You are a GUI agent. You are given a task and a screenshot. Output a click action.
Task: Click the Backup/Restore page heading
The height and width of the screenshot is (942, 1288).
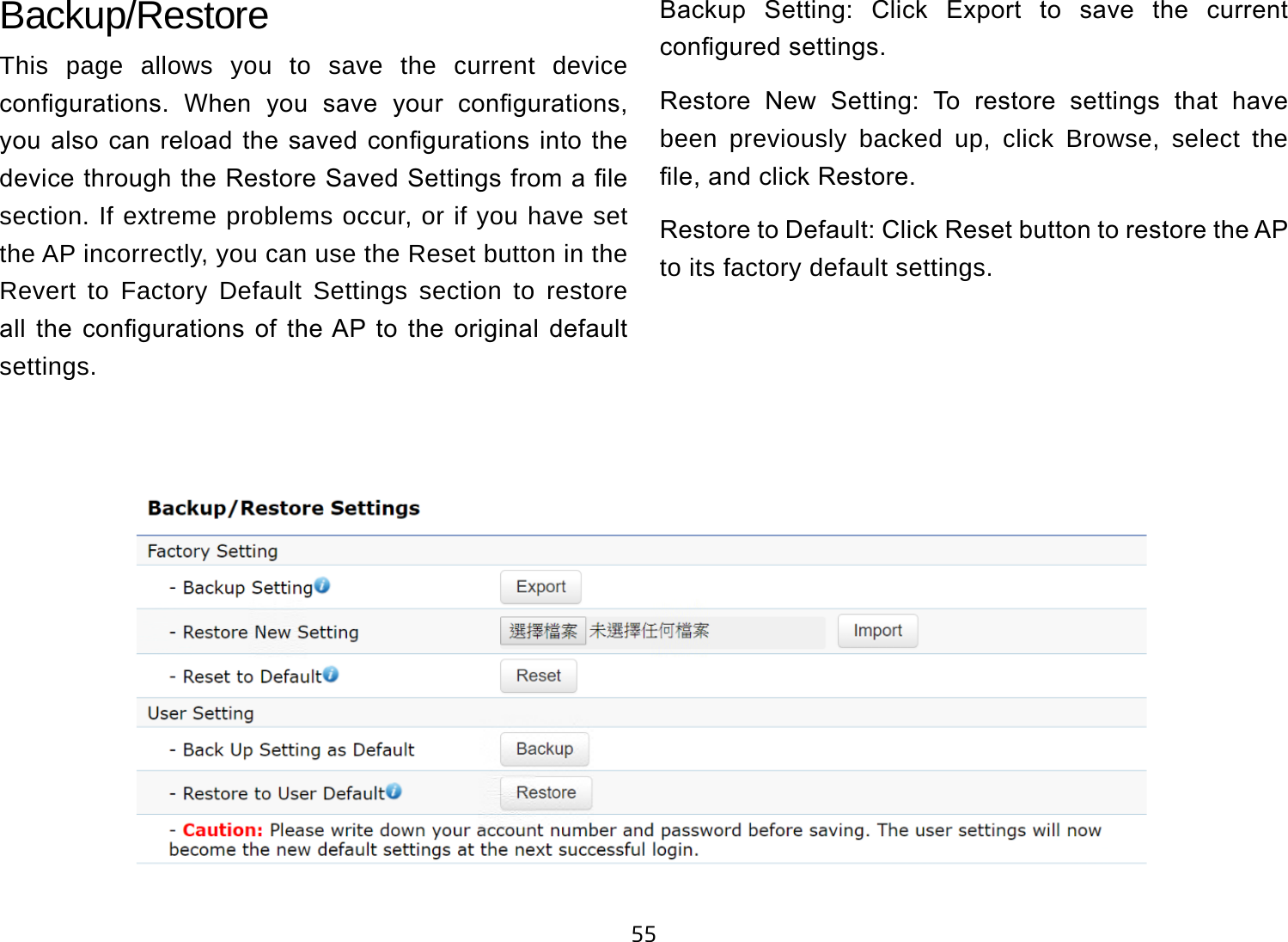134,16
